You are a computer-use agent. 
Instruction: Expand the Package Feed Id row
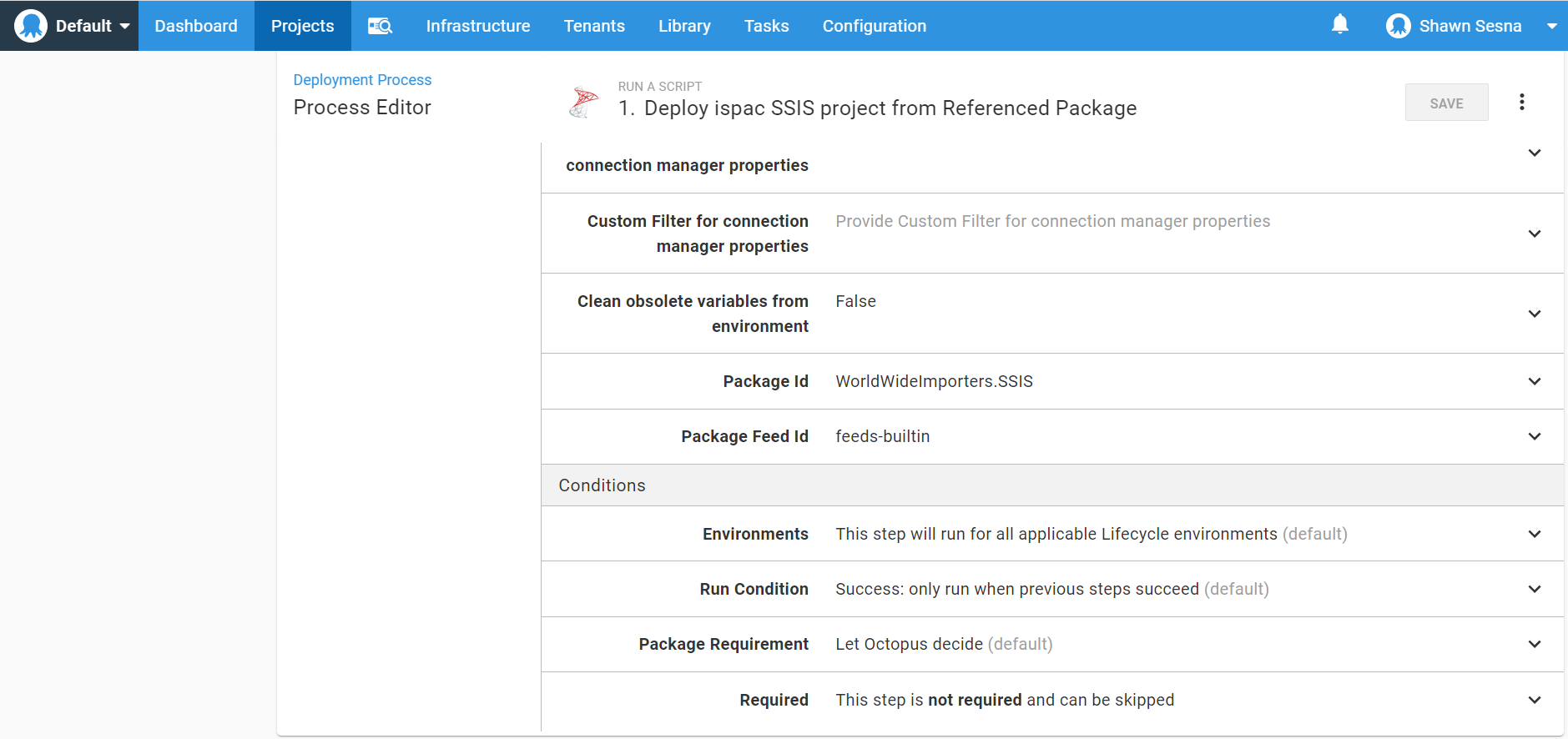1534,436
